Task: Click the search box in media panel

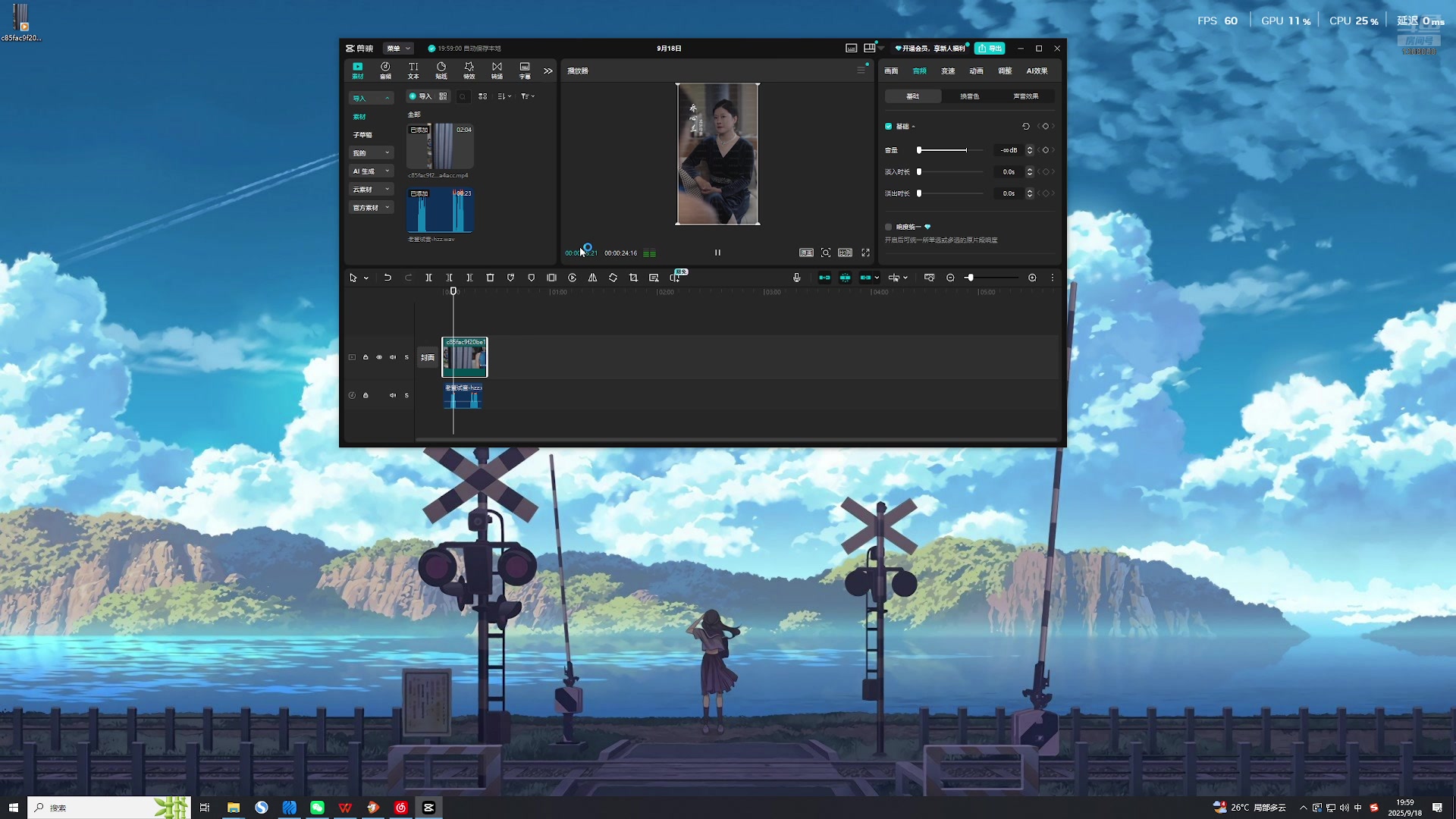Action: [x=463, y=96]
